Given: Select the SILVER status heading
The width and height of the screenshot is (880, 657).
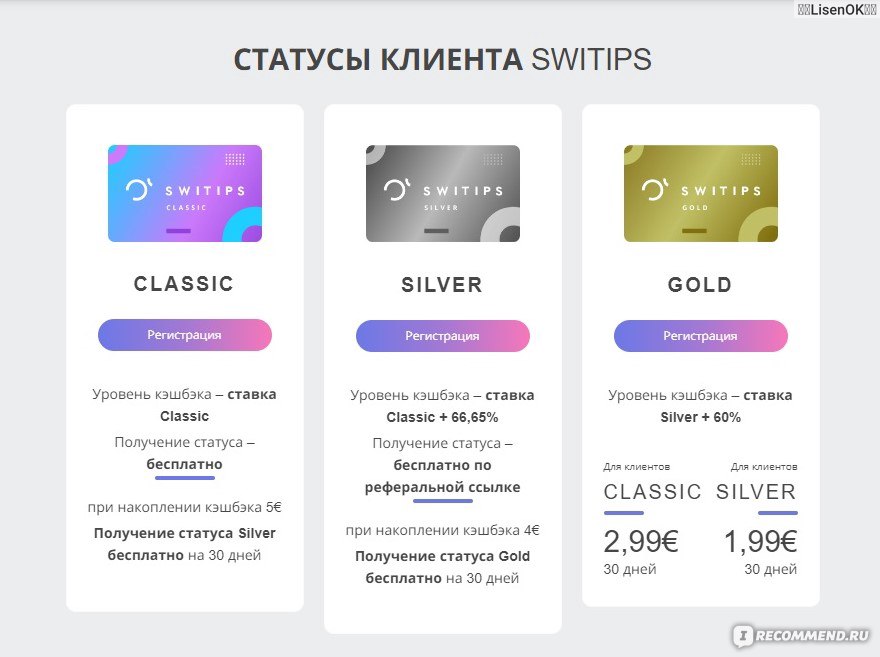Looking at the screenshot, I should 442,285.
